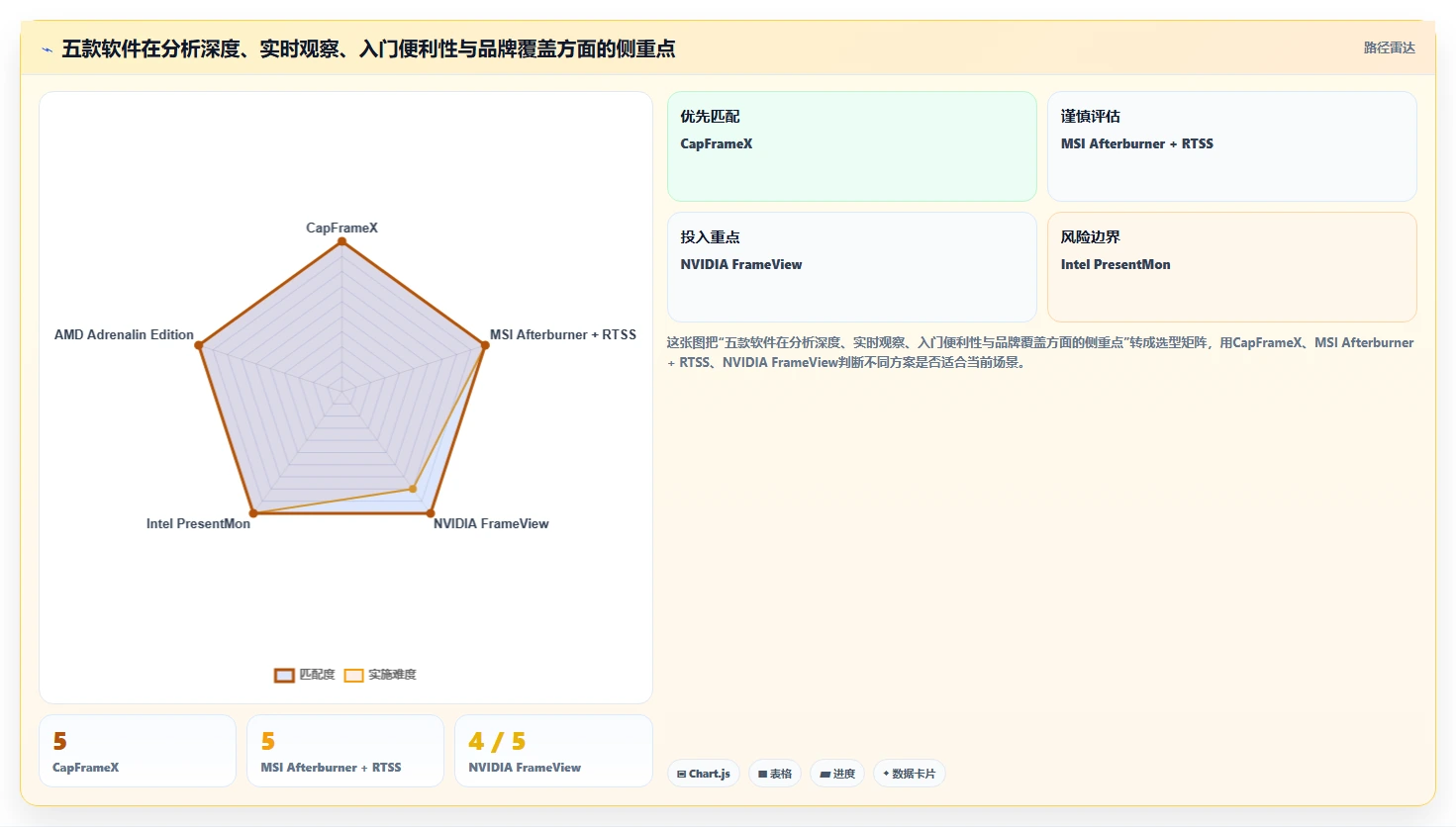Click the AMD Adrenalin Edition vertex point
Viewport: 1456px width, 827px height.
pos(199,345)
